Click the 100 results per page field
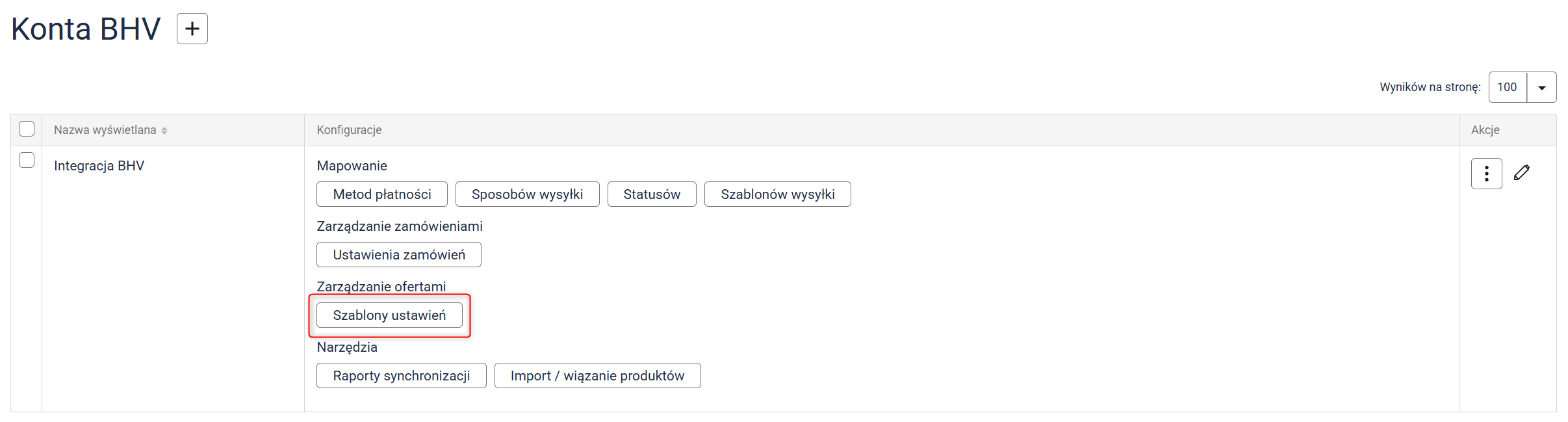1568x422 pixels. click(1508, 87)
